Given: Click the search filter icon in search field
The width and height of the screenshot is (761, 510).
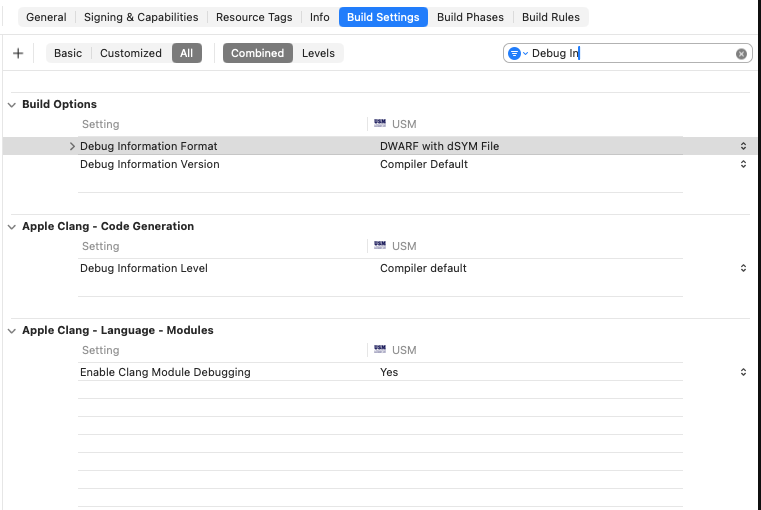Looking at the screenshot, I should click(x=515, y=54).
